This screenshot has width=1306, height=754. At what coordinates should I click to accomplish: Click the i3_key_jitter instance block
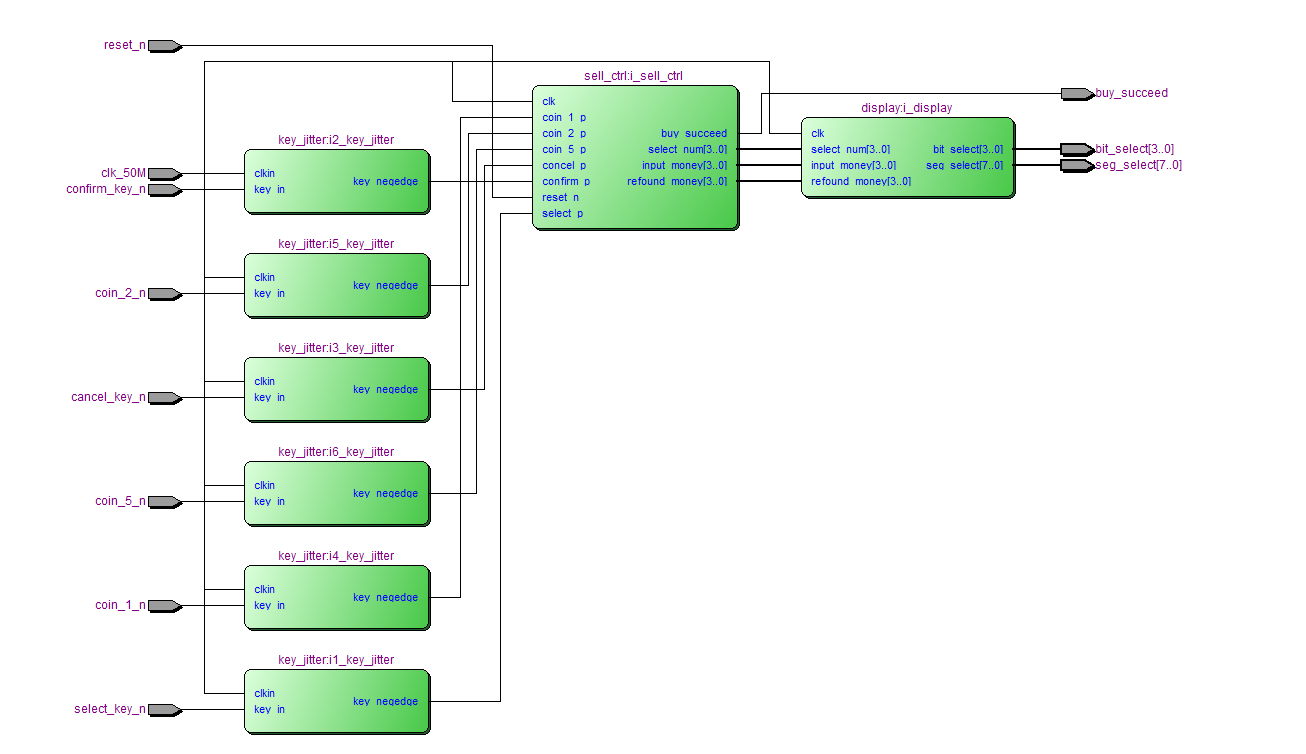tap(336, 406)
